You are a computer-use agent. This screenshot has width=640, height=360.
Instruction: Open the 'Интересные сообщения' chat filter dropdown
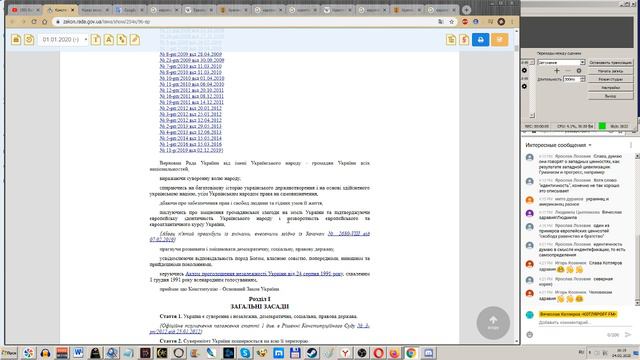click(558, 145)
